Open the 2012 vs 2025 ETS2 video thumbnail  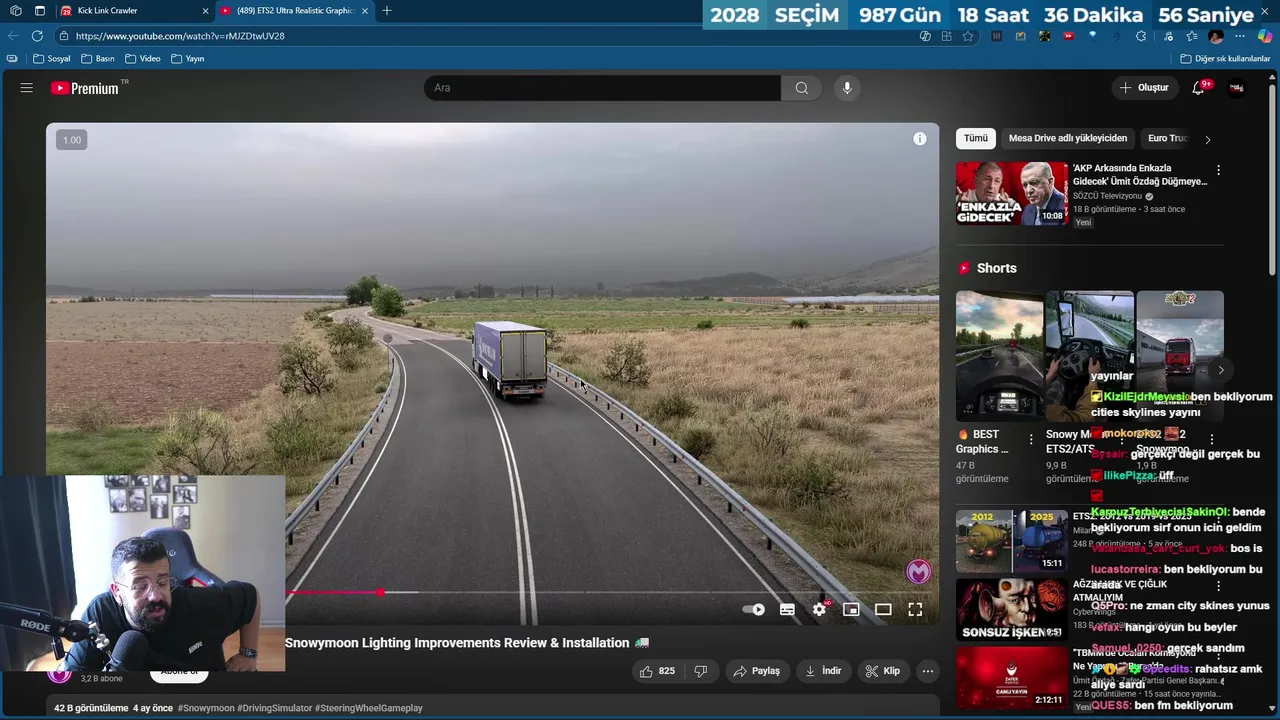point(1011,541)
